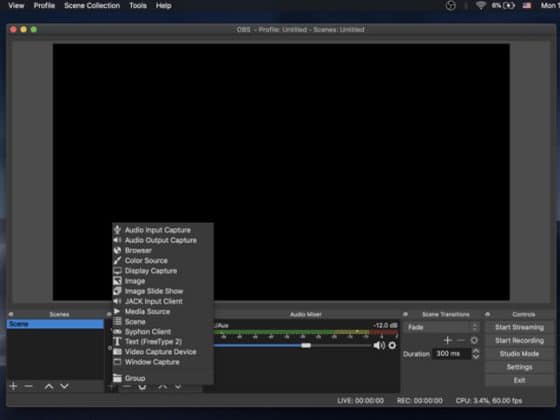Viewport: 560px width, 420px height.
Task: Increase Duration with the up stepper arrow
Action: pyautogui.click(x=476, y=351)
